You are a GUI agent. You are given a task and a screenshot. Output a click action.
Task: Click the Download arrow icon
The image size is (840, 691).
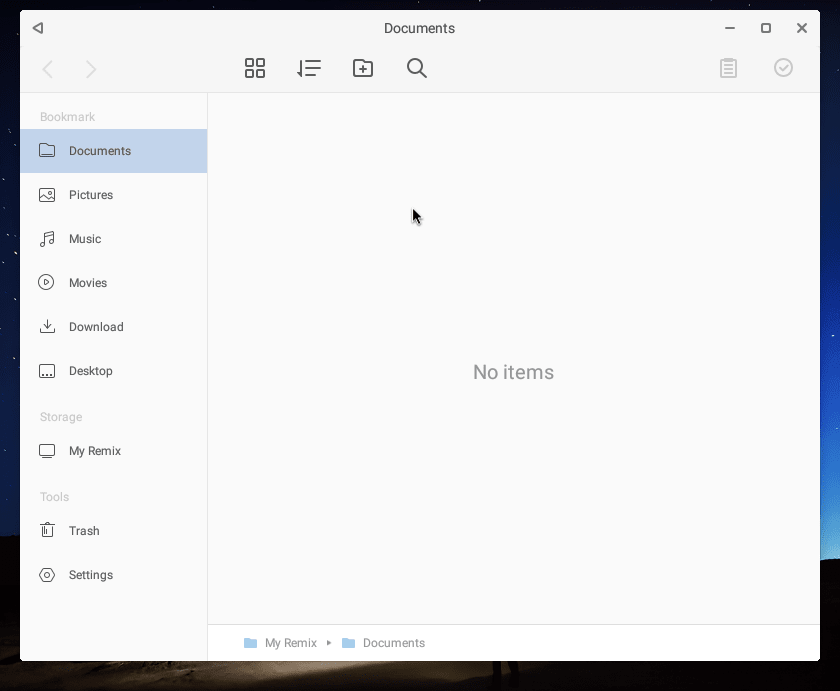coord(47,326)
